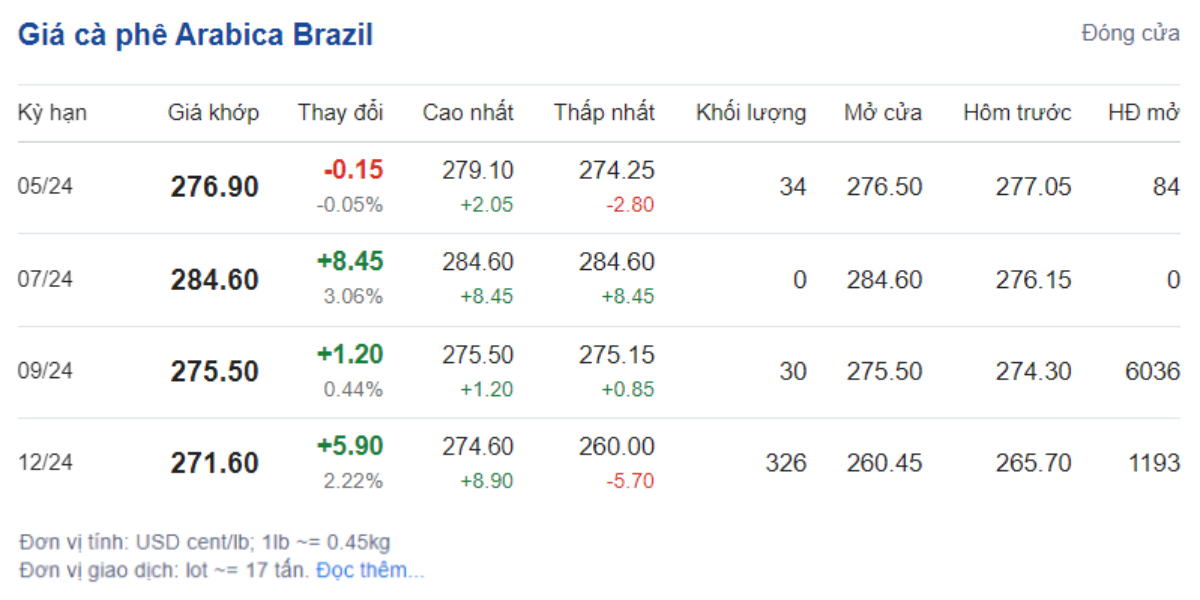Click the 'Cao nhất' column header
Image resolution: width=1200 pixels, height=600 pixels.
pos(468,113)
